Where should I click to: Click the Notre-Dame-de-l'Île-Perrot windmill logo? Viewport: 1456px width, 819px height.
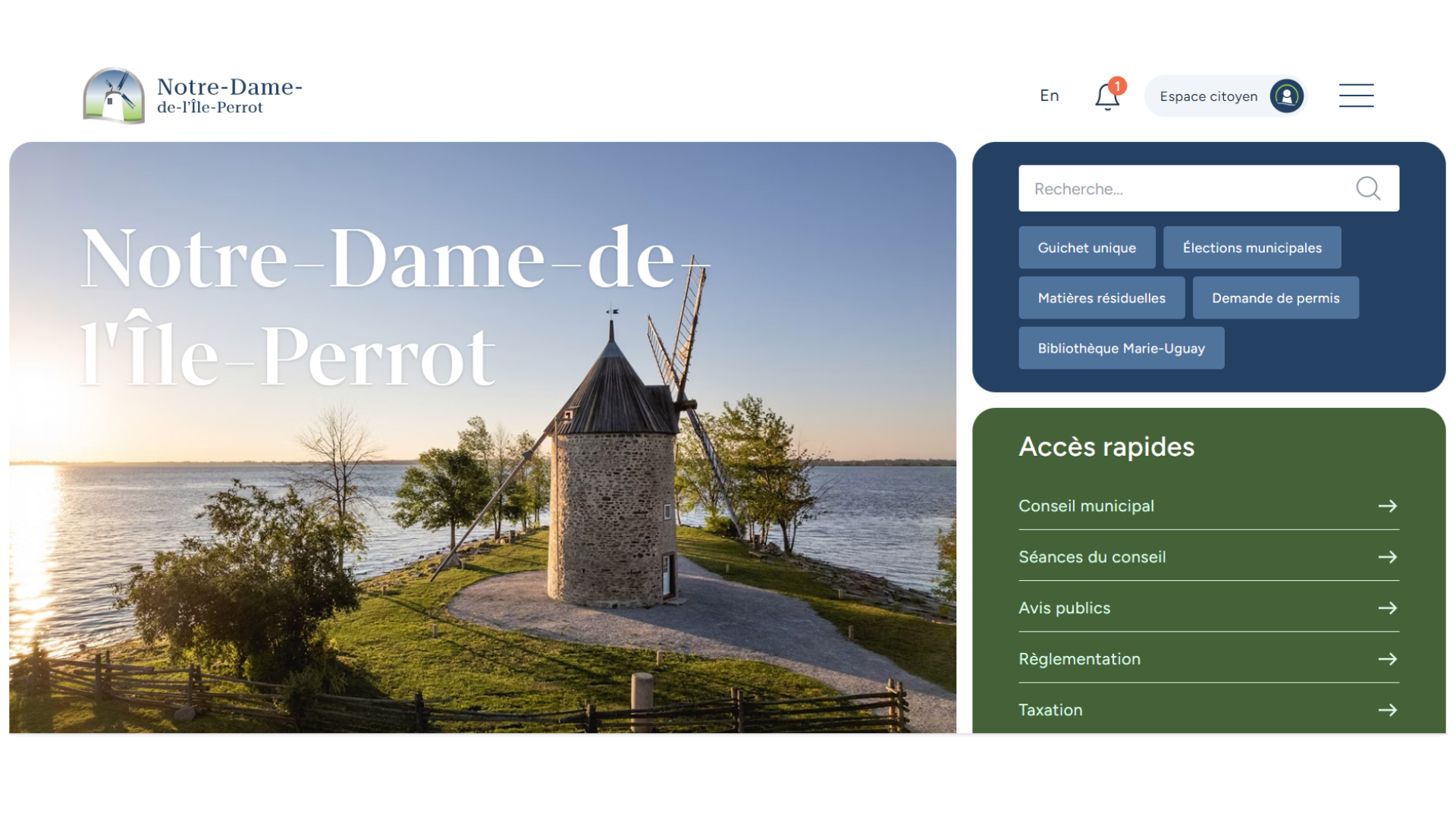[x=114, y=96]
